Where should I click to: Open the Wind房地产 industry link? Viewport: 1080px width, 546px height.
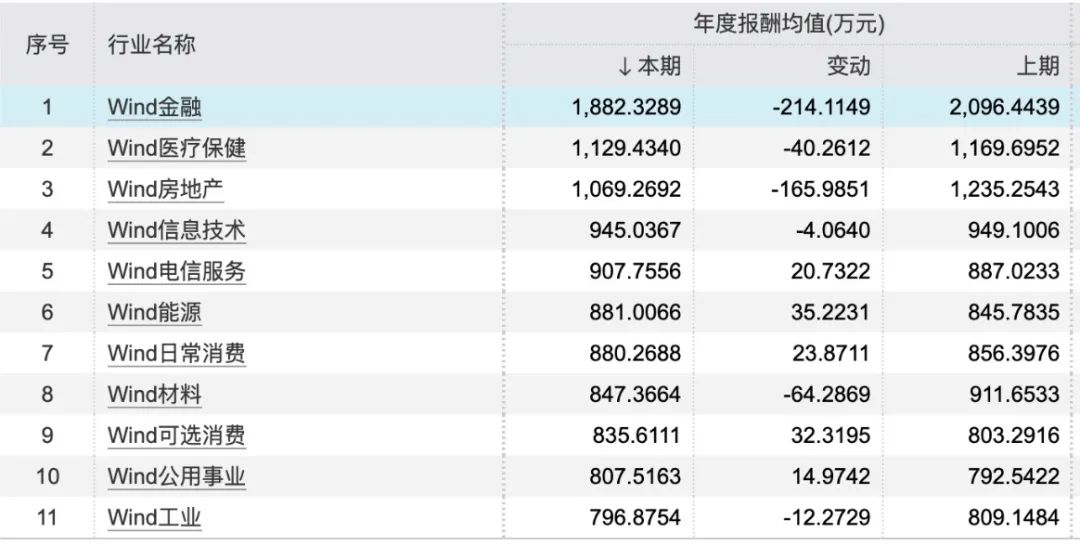click(165, 189)
